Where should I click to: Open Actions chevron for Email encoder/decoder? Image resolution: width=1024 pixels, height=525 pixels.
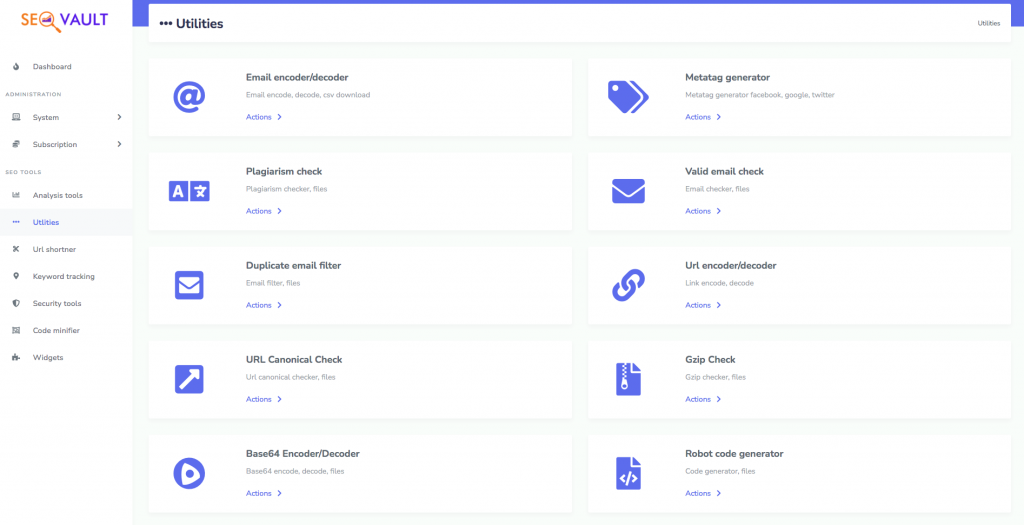(x=280, y=118)
